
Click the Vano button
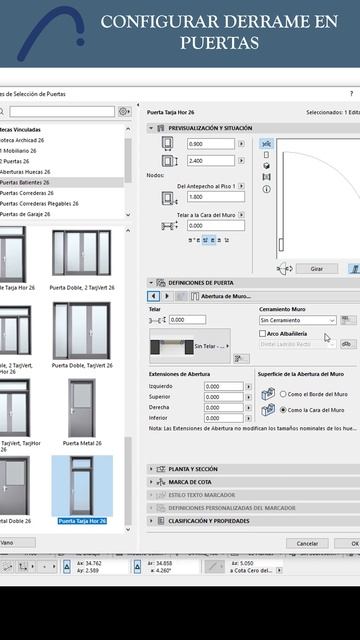point(18,543)
